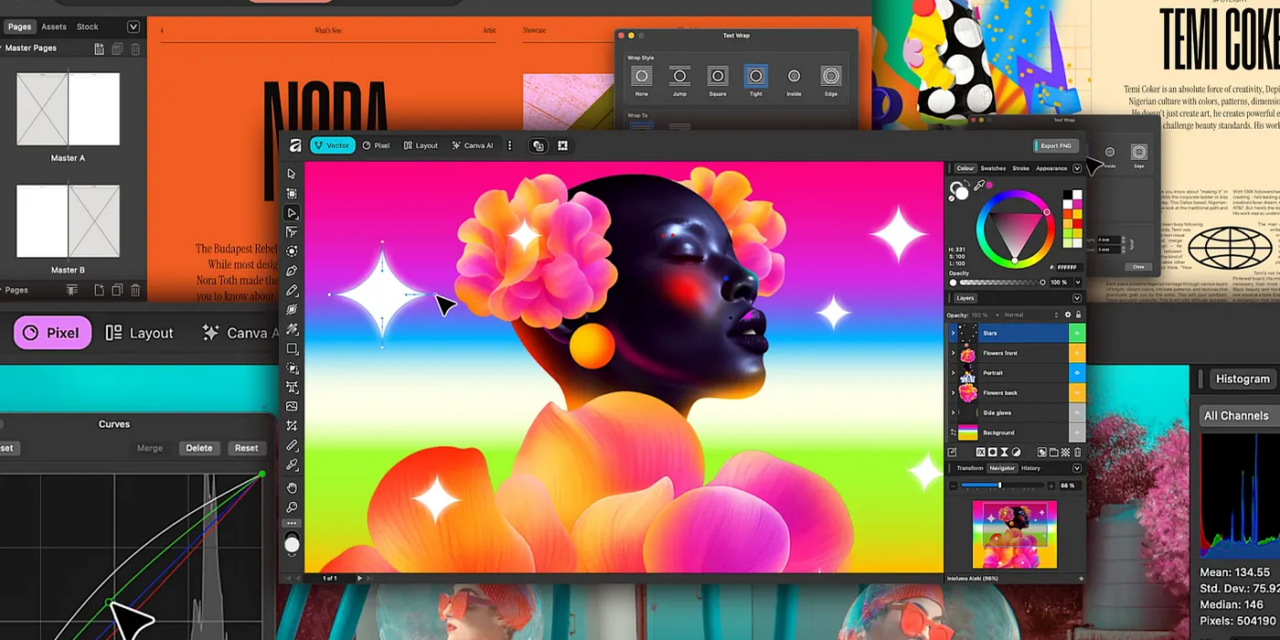This screenshot has width=1280, height=640.
Task: Open the Navigator tab
Action: (1003, 468)
